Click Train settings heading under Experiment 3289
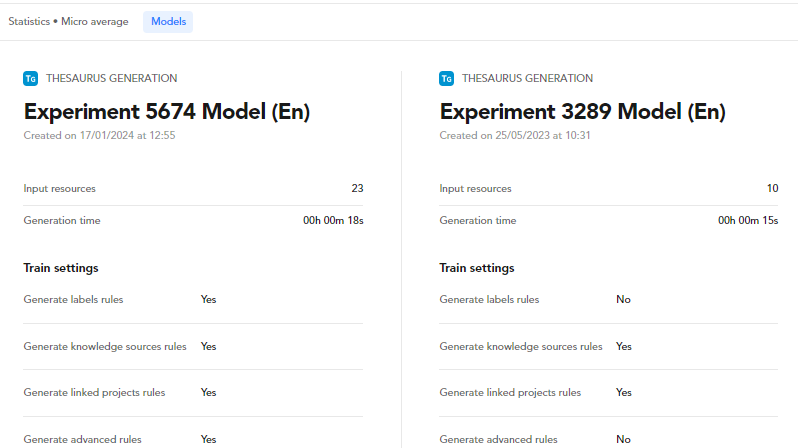This screenshot has width=798, height=448. click(476, 268)
